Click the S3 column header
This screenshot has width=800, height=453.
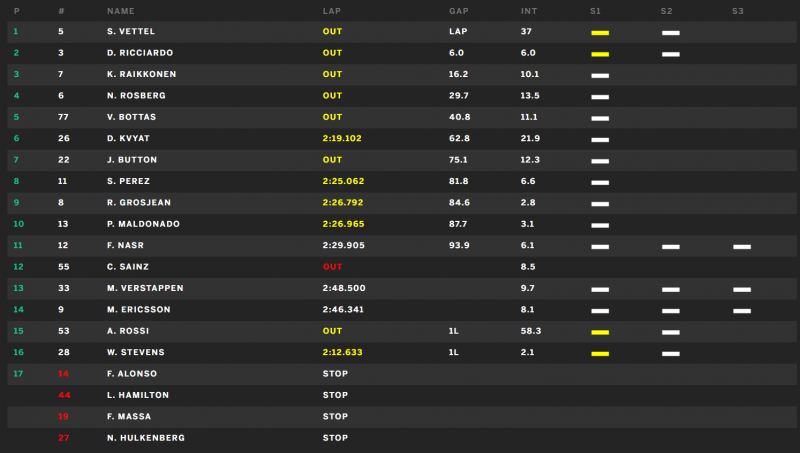[738, 11]
